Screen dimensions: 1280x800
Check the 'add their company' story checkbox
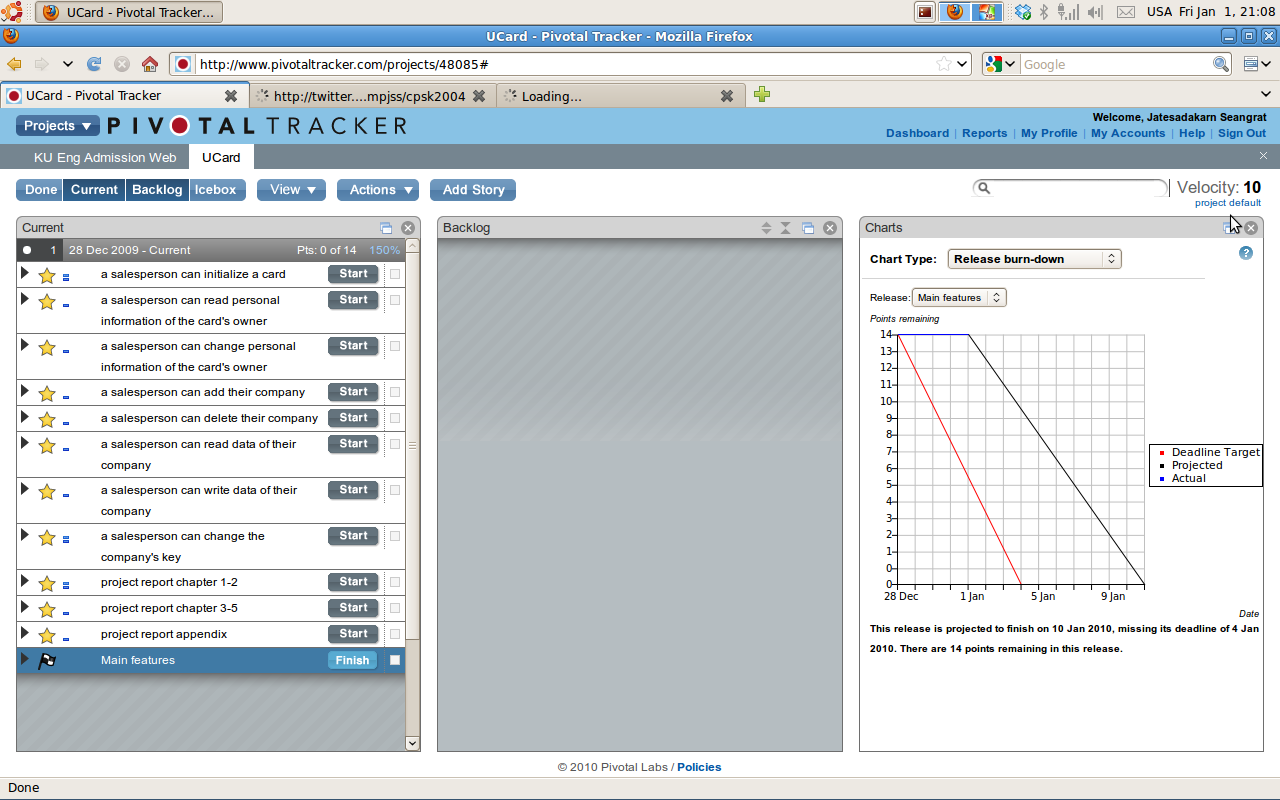[x=395, y=392]
